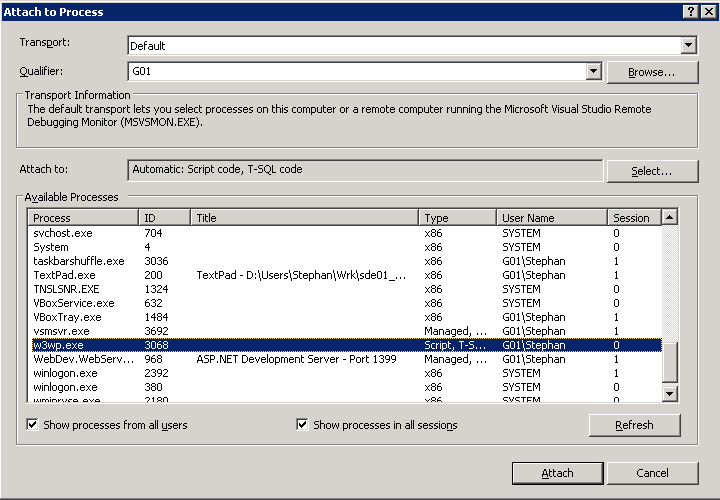Select the vsmsvr.exe process
This screenshot has width=720, height=500.
(x=345, y=331)
